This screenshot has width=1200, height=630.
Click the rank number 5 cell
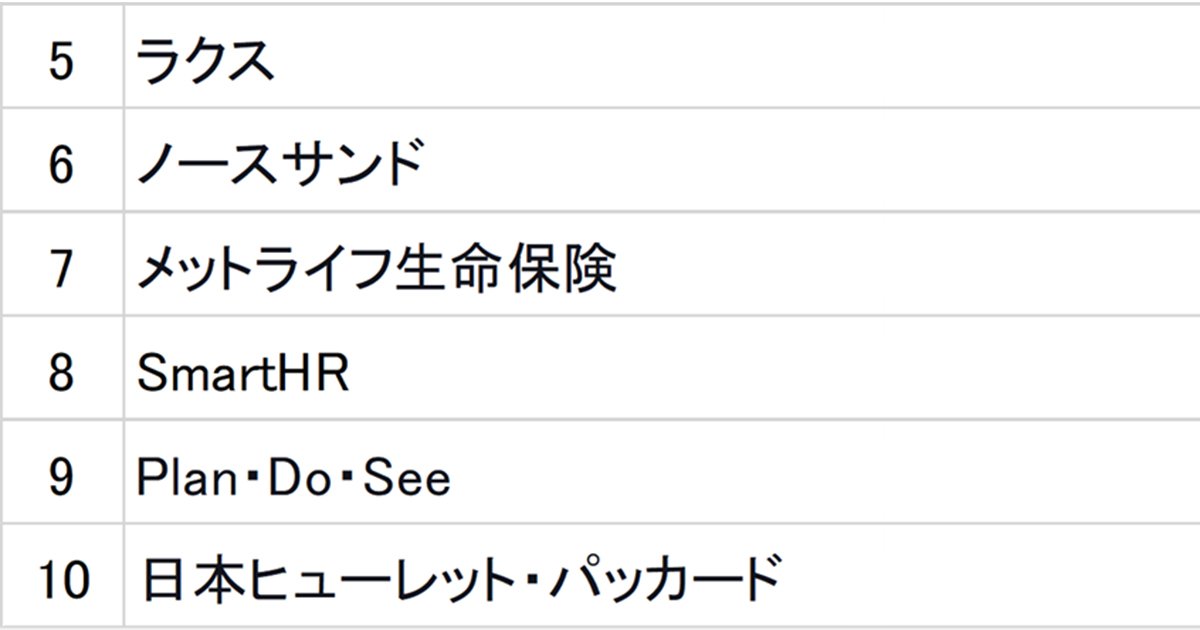[61, 63]
